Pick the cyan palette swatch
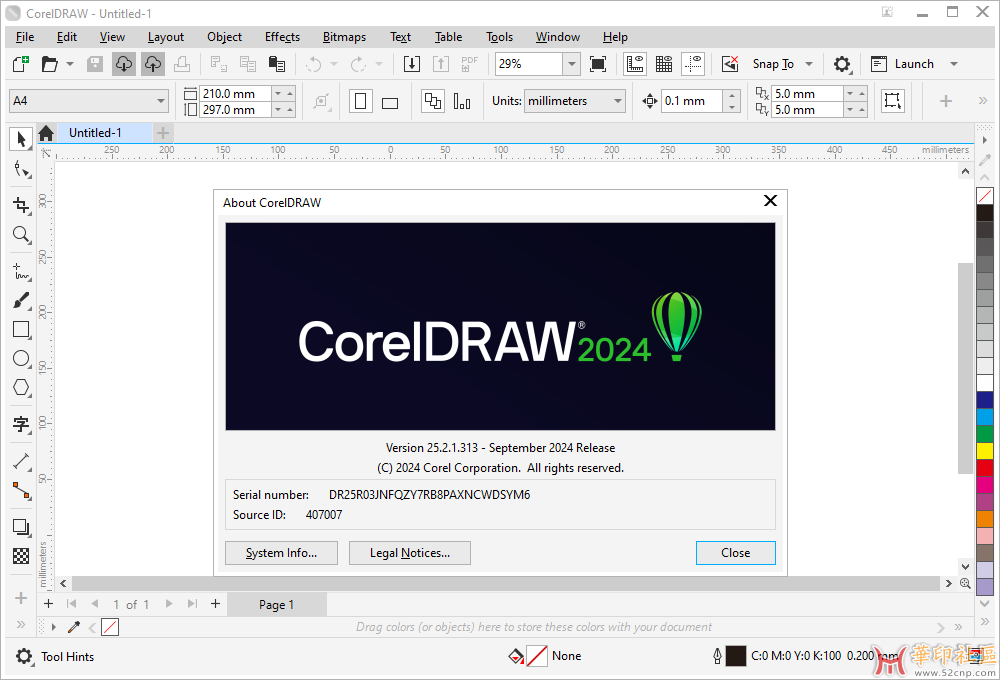Viewport: 1000px width, 680px height. 985,417
